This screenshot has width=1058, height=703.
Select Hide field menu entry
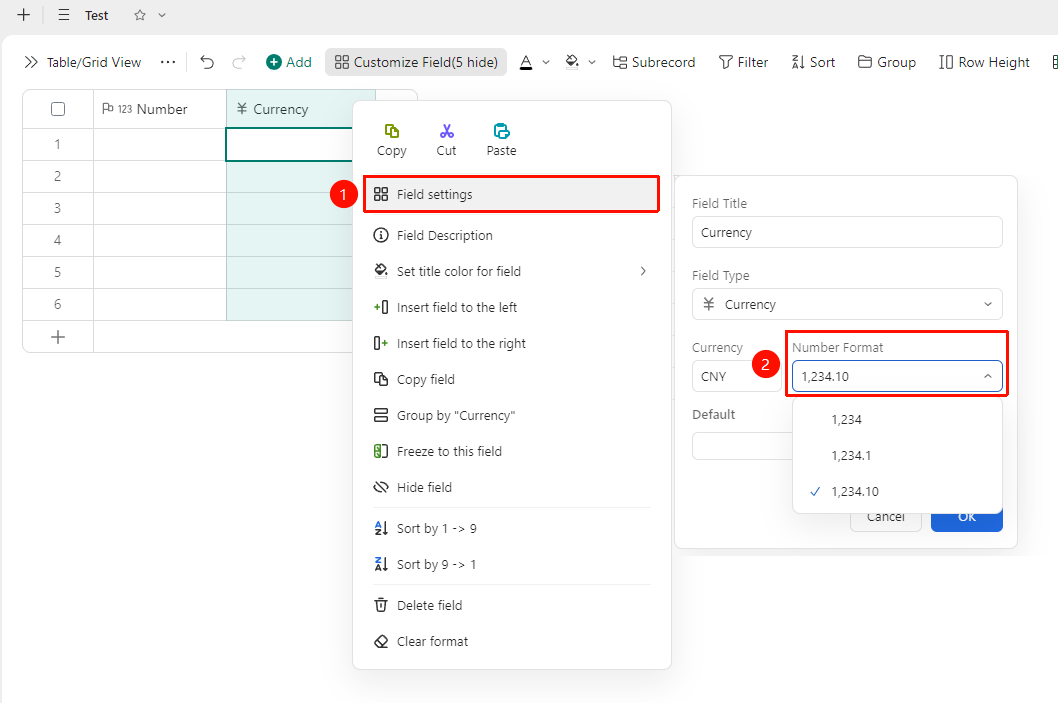coord(511,488)
